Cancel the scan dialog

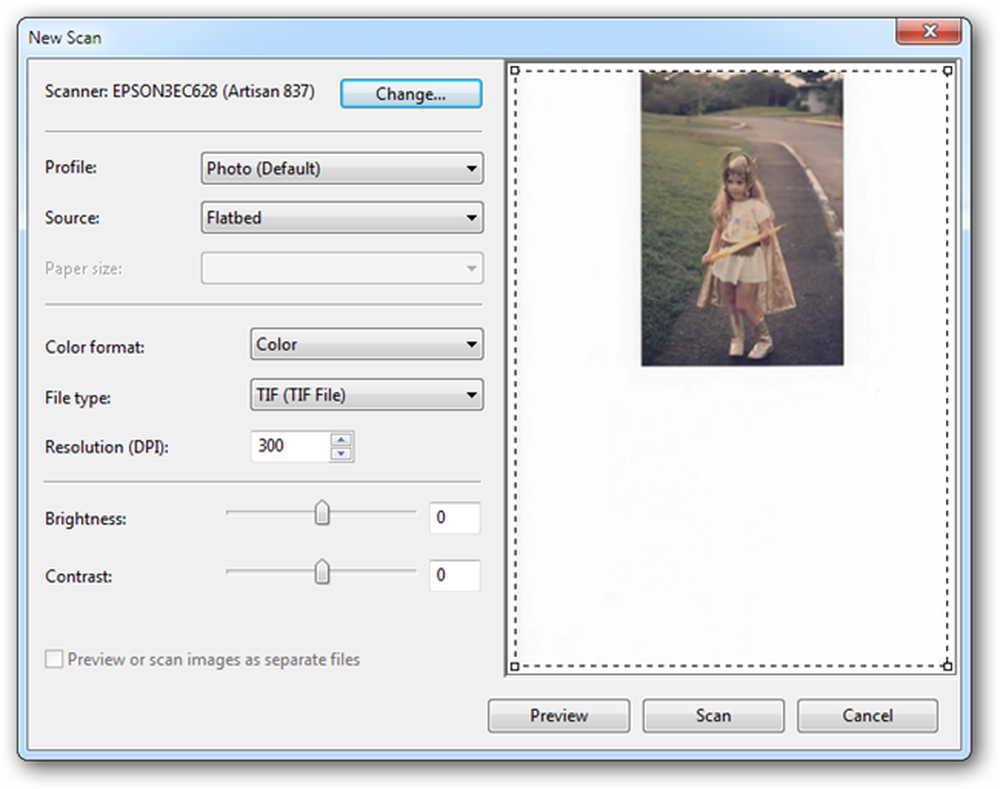(867, 716)
